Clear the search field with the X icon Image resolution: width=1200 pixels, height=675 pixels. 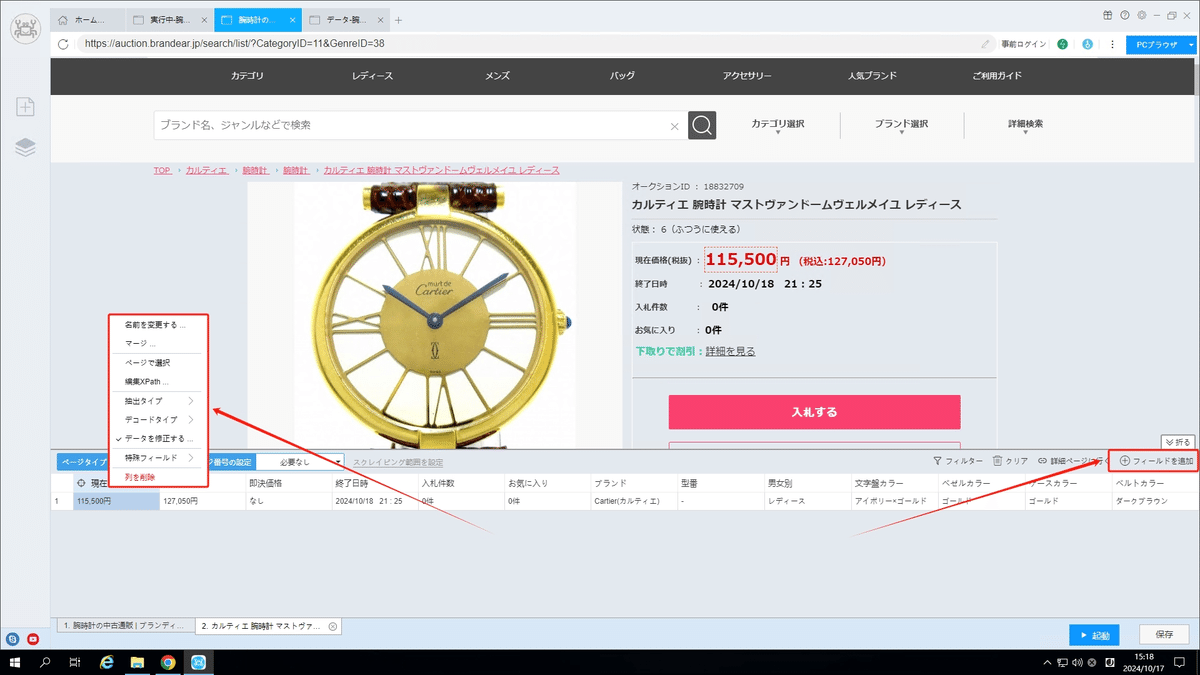674,126
